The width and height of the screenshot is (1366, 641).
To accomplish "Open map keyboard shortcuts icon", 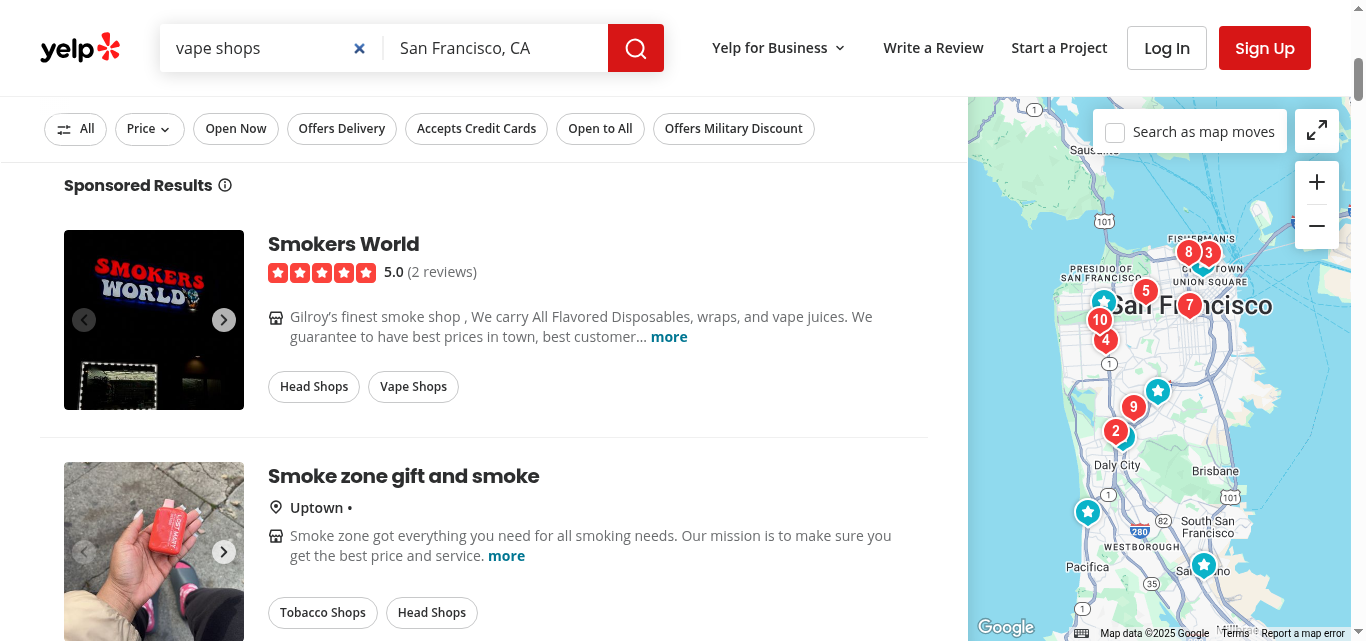I will point(1081,633).
